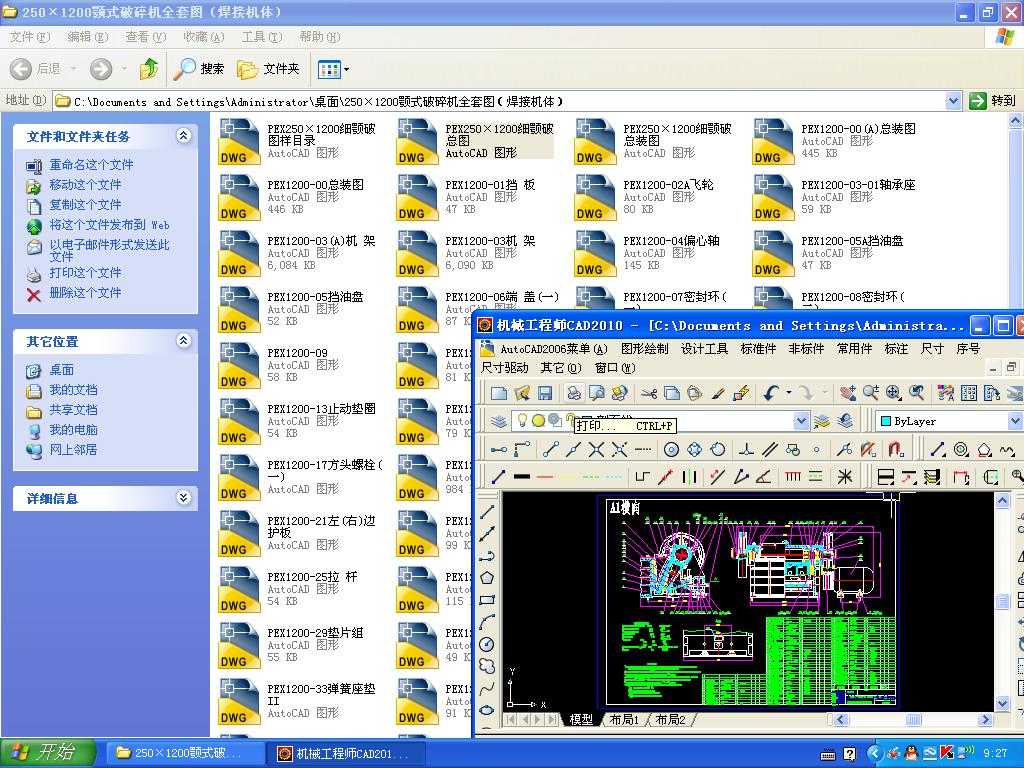Click the Snap to Center object snap icon
Image resolution: width=1024 pixels, height=768 pixels.
[x=671, y=449]
